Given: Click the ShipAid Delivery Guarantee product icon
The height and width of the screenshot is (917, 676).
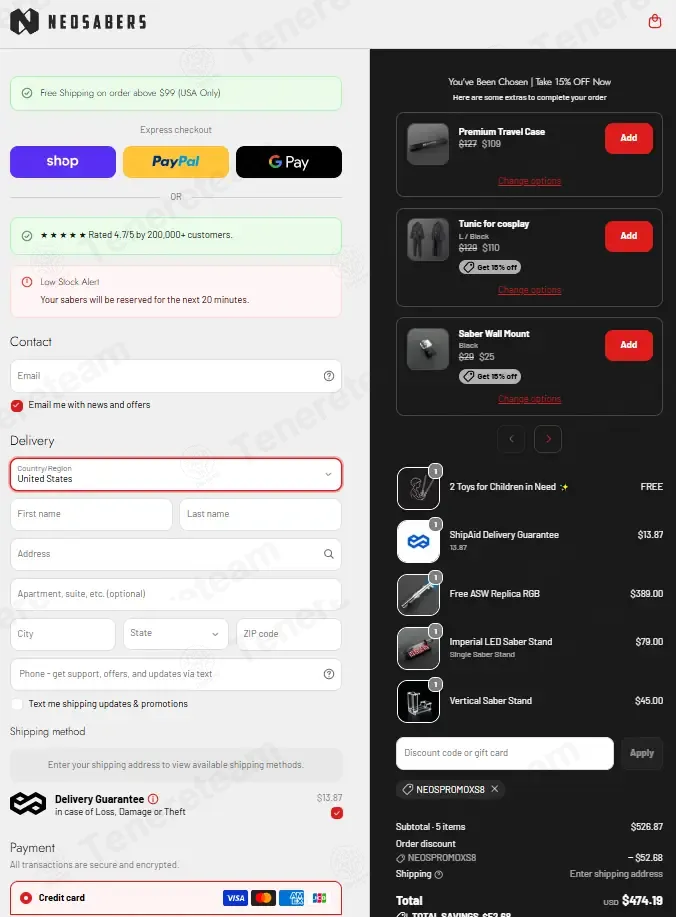Looking at the screenshot, I should [x=418, y=542].
